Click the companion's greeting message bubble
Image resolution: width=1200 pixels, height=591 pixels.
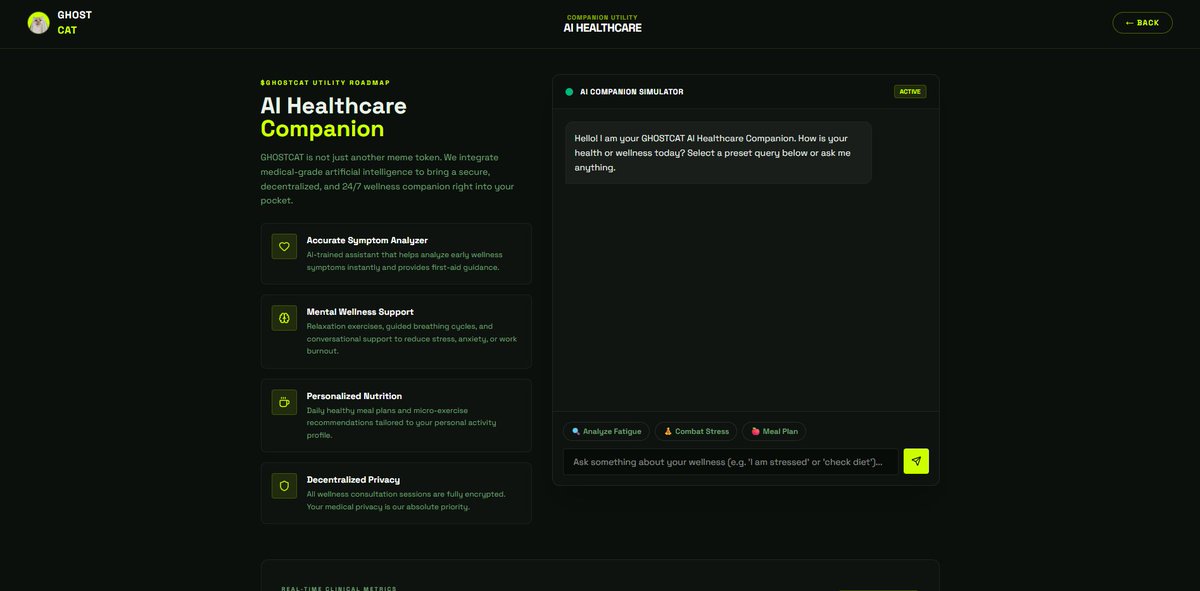[718, 153]
